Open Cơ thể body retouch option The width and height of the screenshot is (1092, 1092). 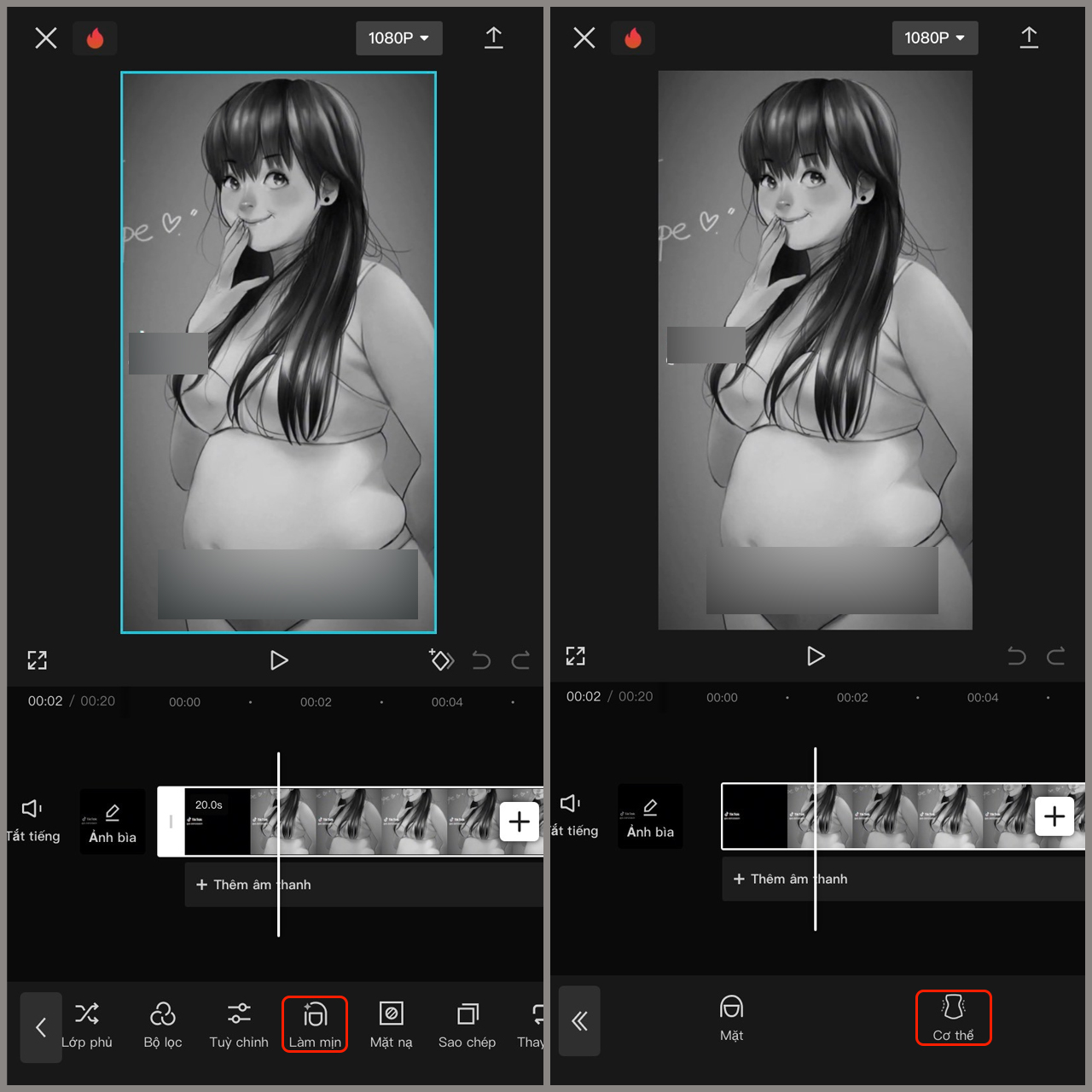click(953, 1018)
